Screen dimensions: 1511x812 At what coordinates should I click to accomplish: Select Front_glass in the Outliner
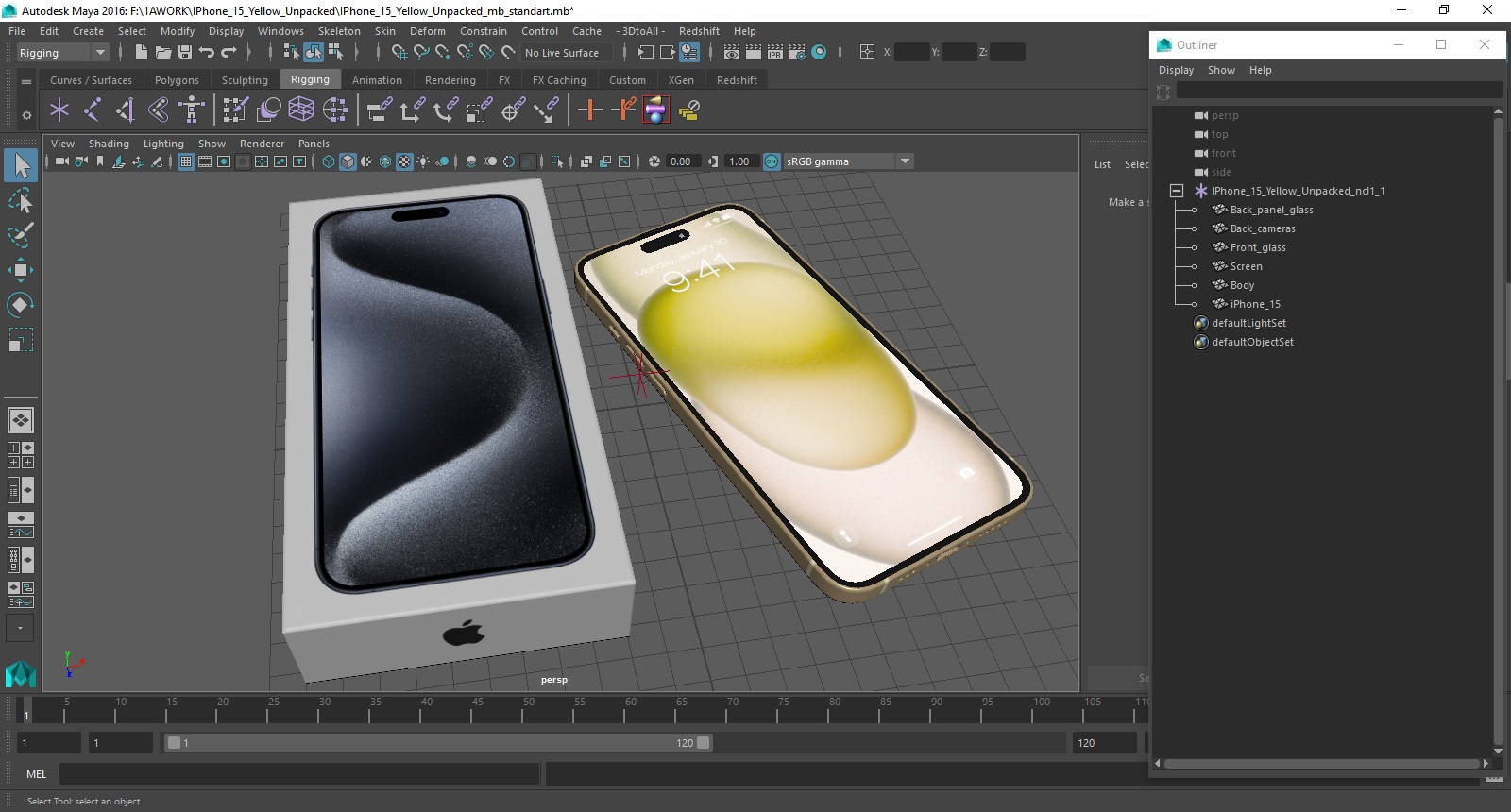pyautogui.click(x=1258, y=247)
